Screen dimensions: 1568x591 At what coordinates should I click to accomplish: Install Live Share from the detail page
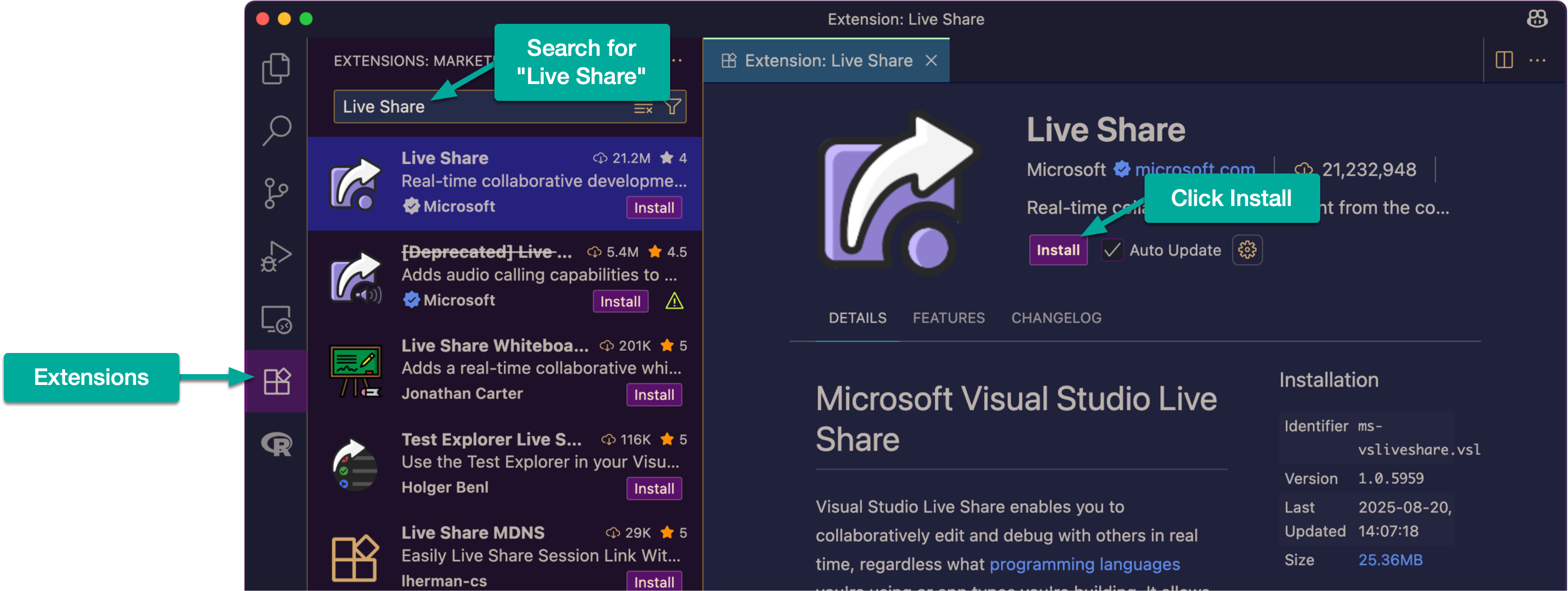coord(1058,250)
